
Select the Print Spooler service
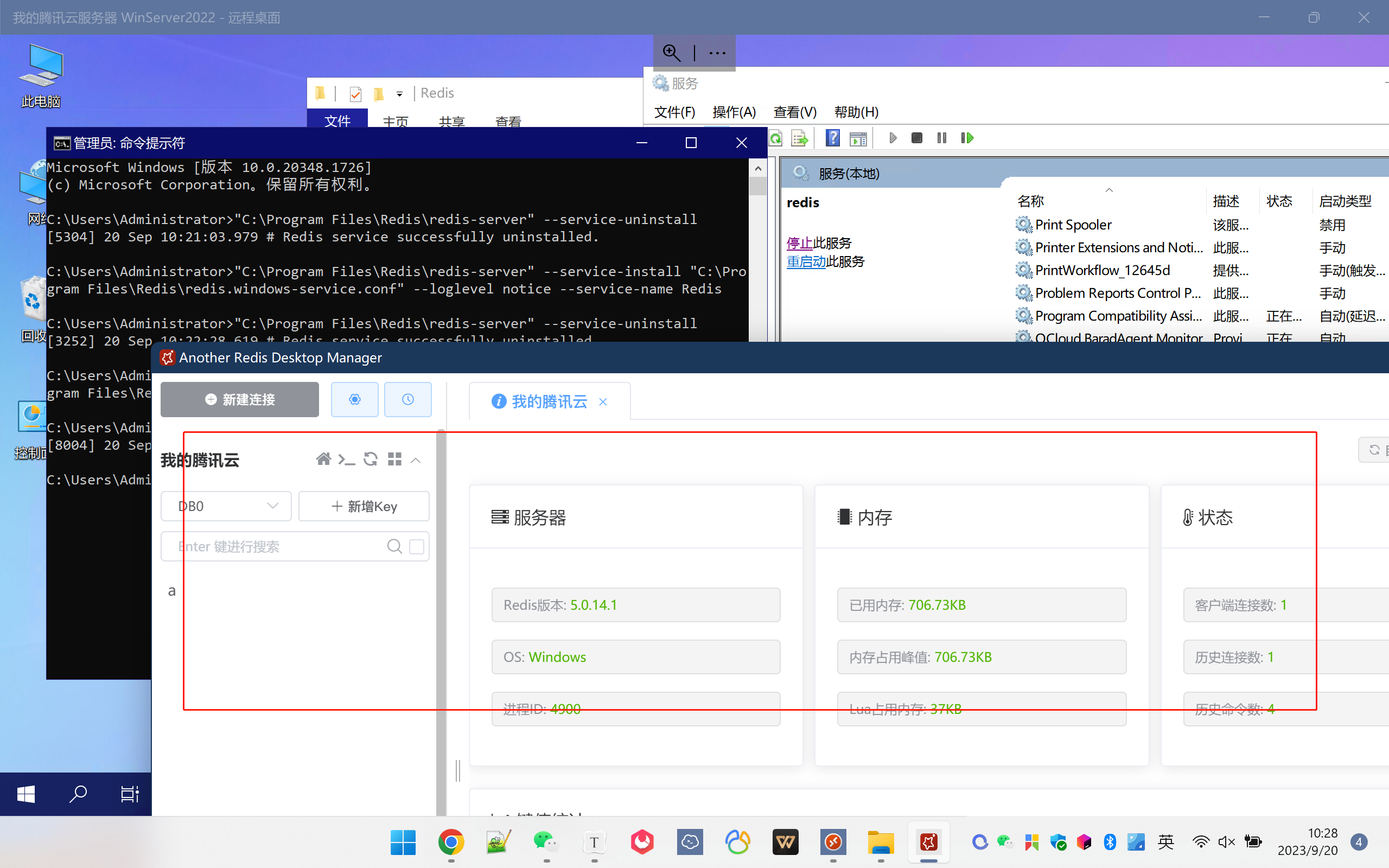coord(1073,225)
